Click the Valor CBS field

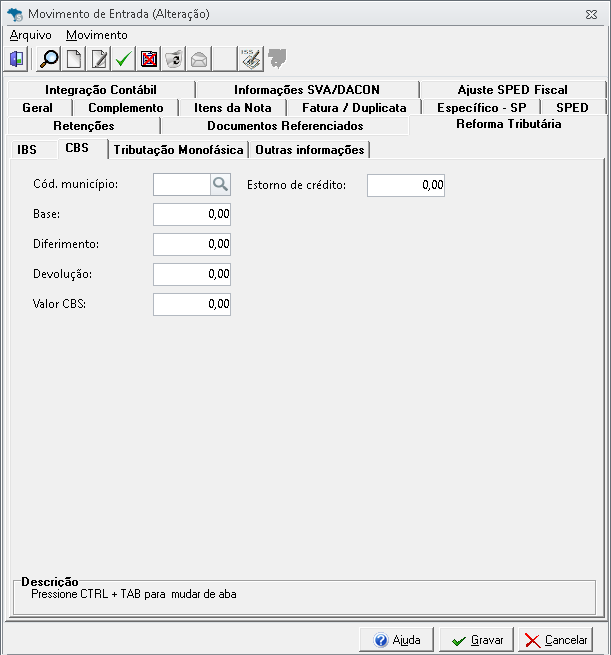point(192,305)
